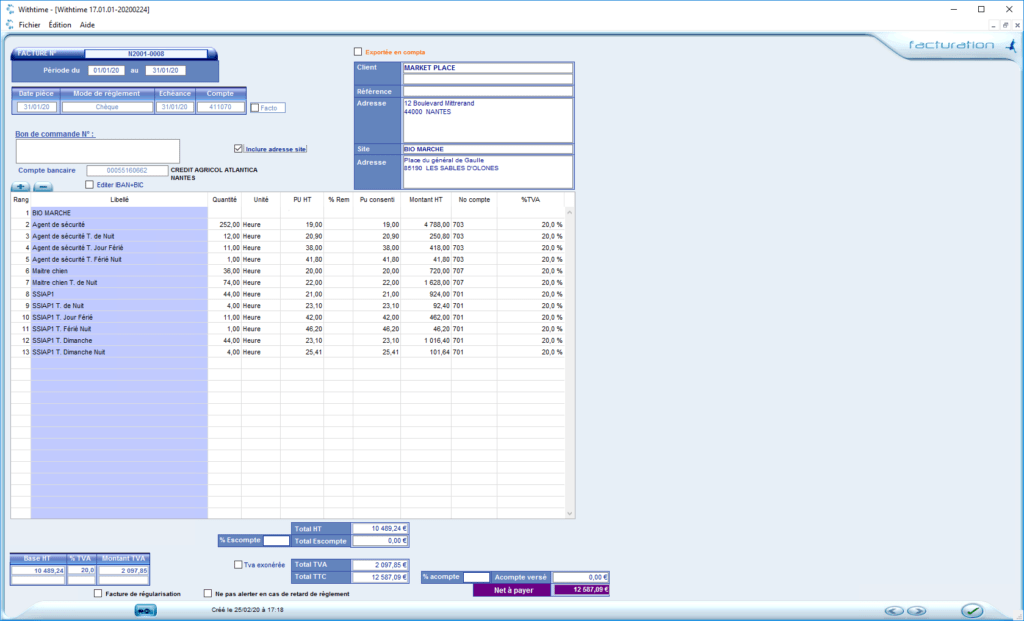Click the Bon de commande N° link
Viewport: 1024px width, 621px height.
point(61,132)
